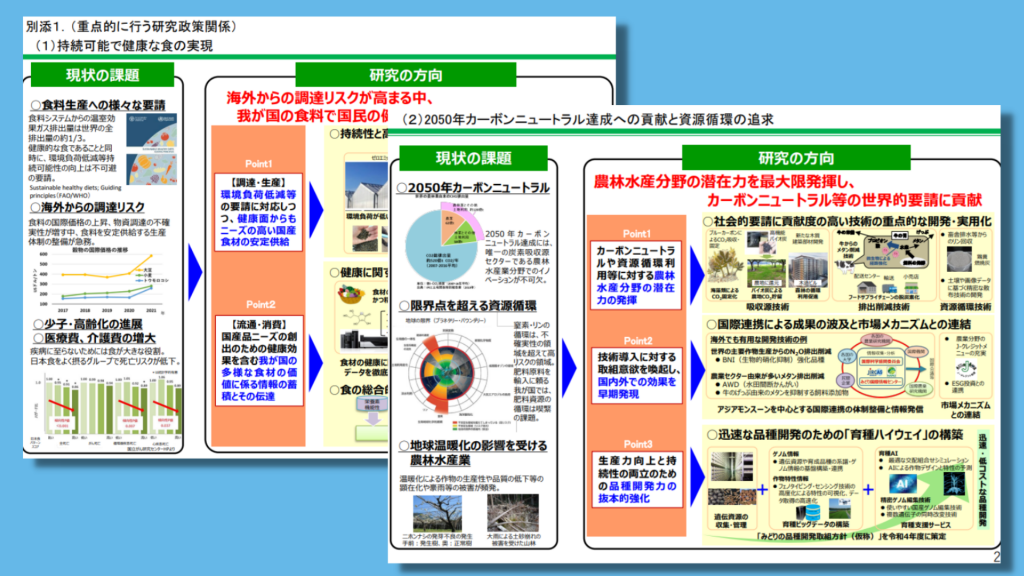Click the caption '育種ビッグデータの構築'
Screen dimensions: 1024x576
click(x=815, y=524)
